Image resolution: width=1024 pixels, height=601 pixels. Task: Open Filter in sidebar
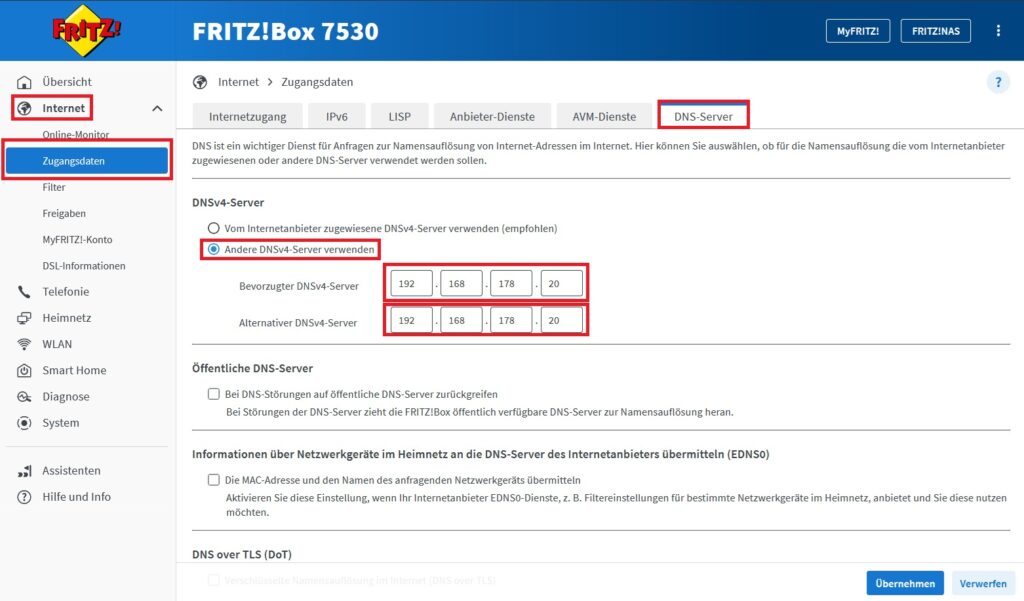pos(54,187)
